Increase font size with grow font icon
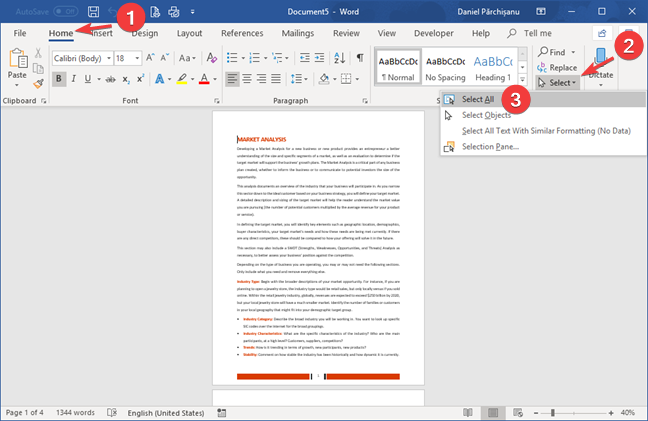The width and height of the screenshot is (648, 421). click(150, 57)
